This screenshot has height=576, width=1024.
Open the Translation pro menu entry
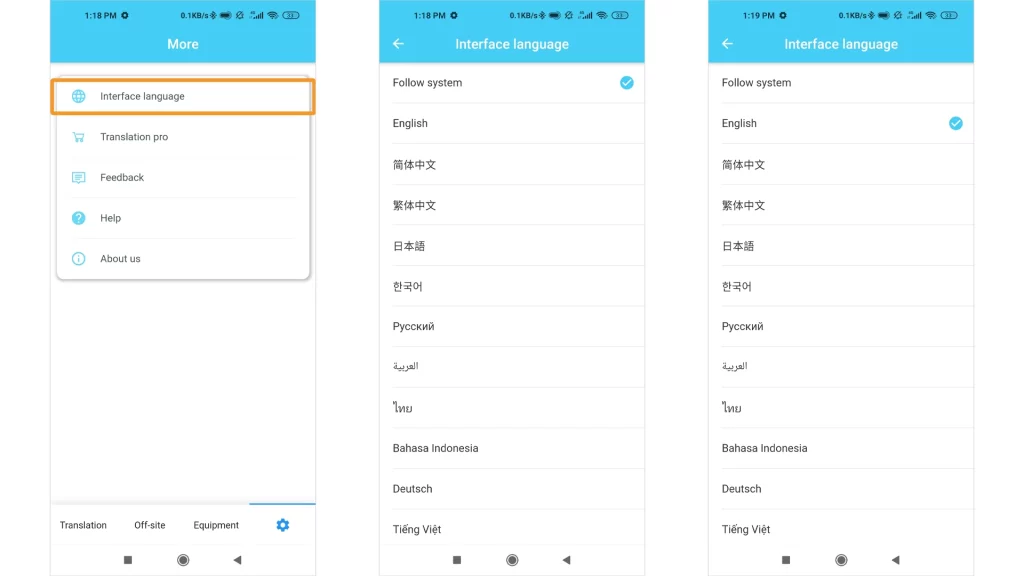tap(134, 137)
